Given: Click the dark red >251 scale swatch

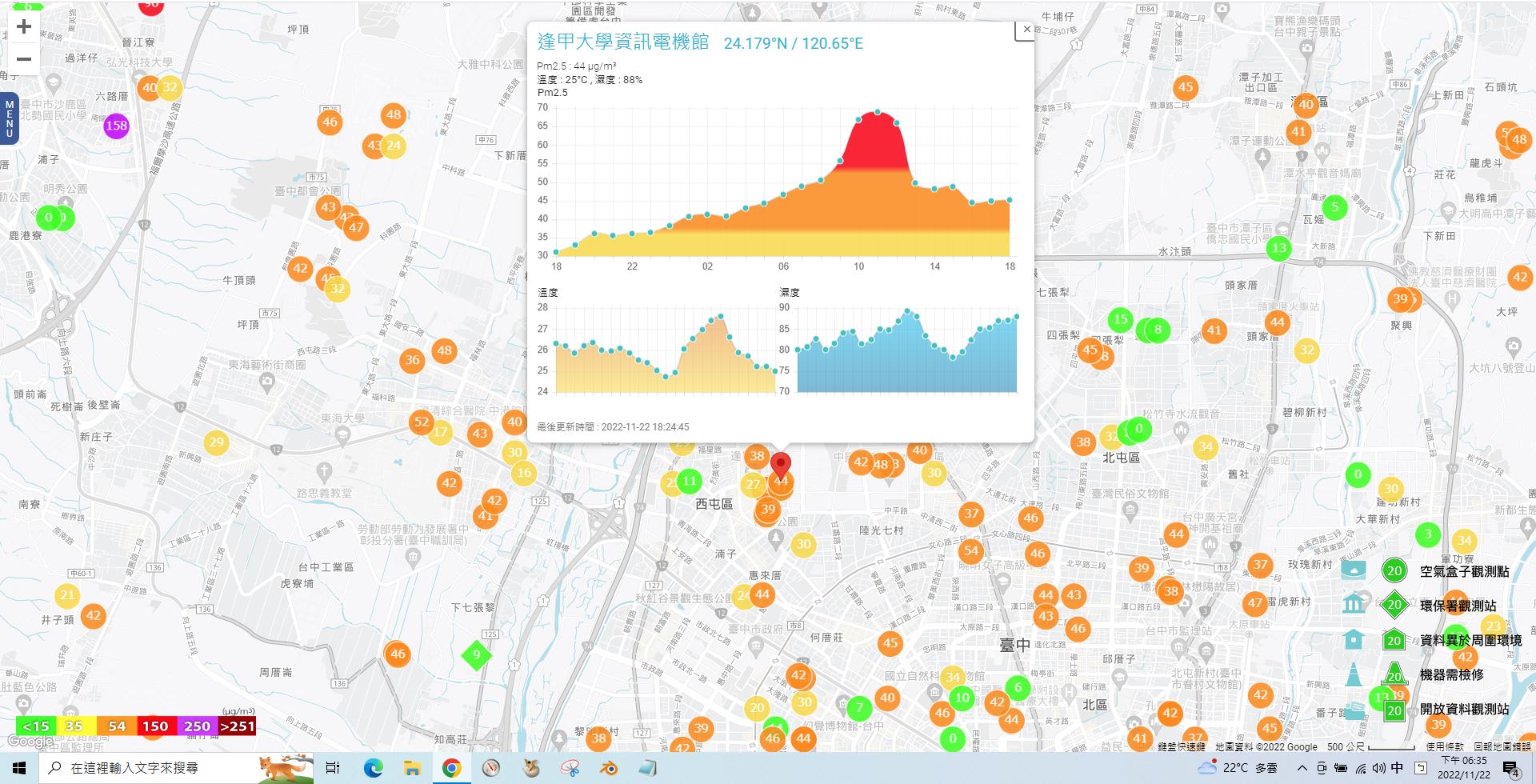Looking at the screenshot, I should coord(237,726).
